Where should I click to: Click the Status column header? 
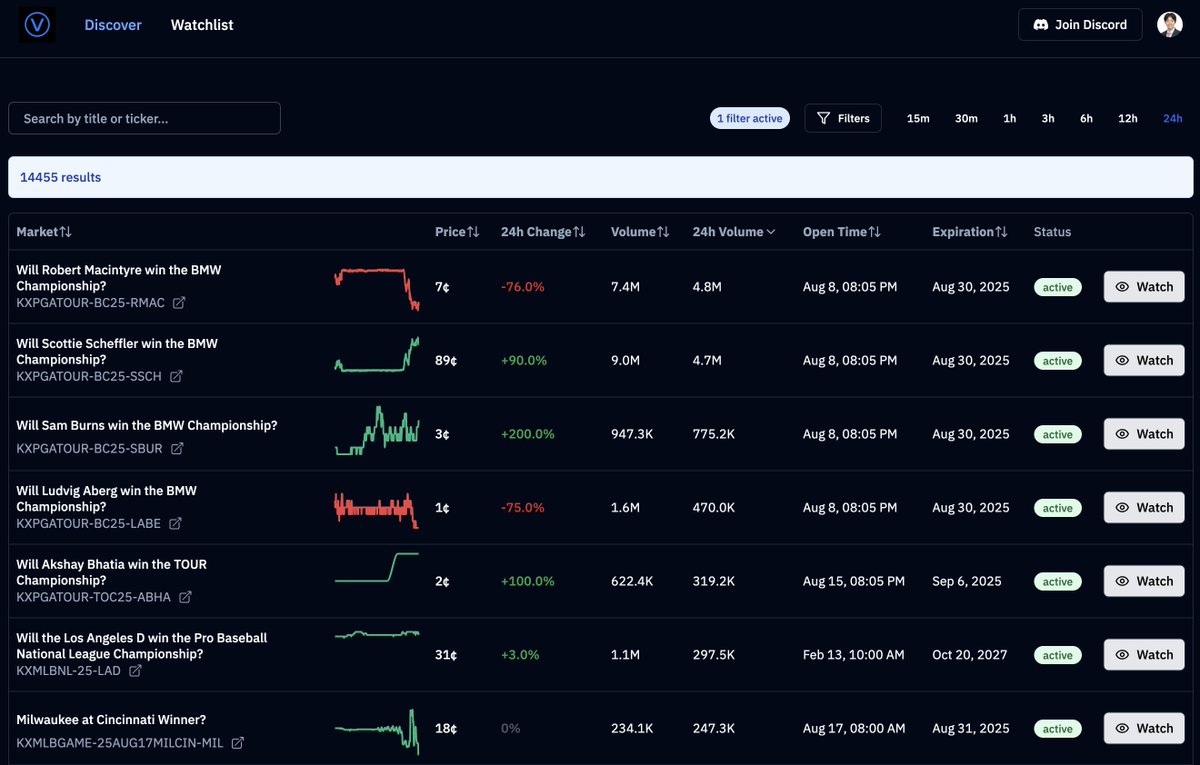coord(1052,232)
